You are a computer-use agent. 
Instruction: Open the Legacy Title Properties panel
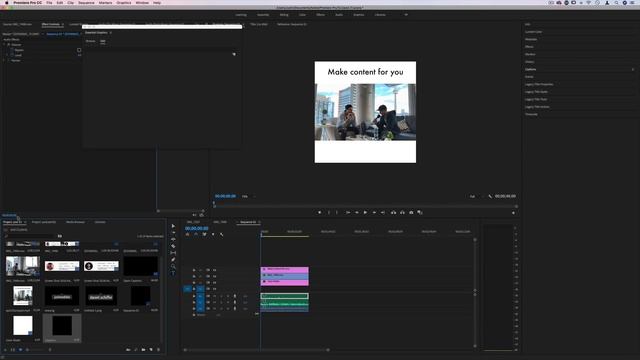pyautogui.click(x=539, y=84)
